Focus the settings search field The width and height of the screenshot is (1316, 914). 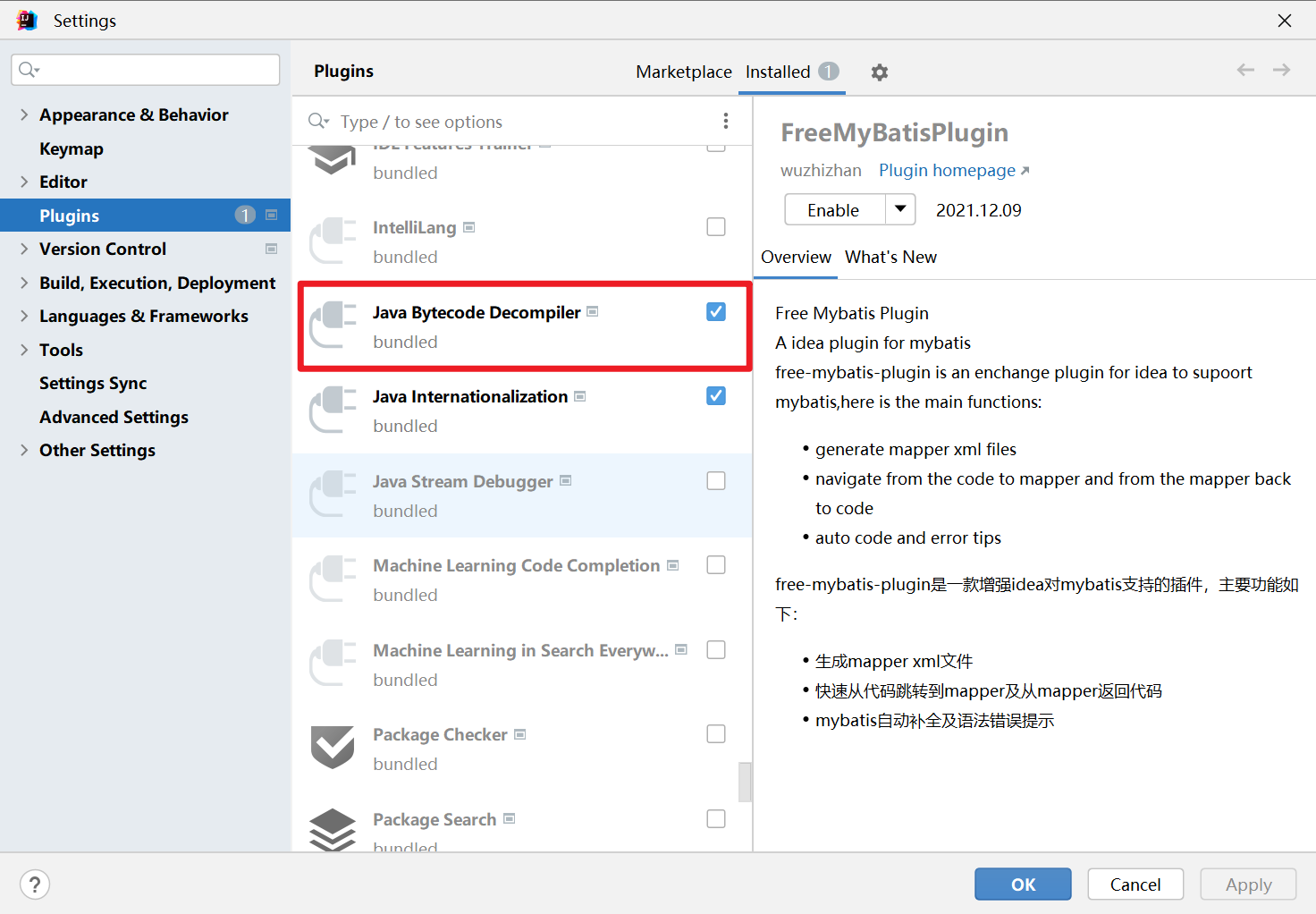pyautogui.click(x=146, y=70)
